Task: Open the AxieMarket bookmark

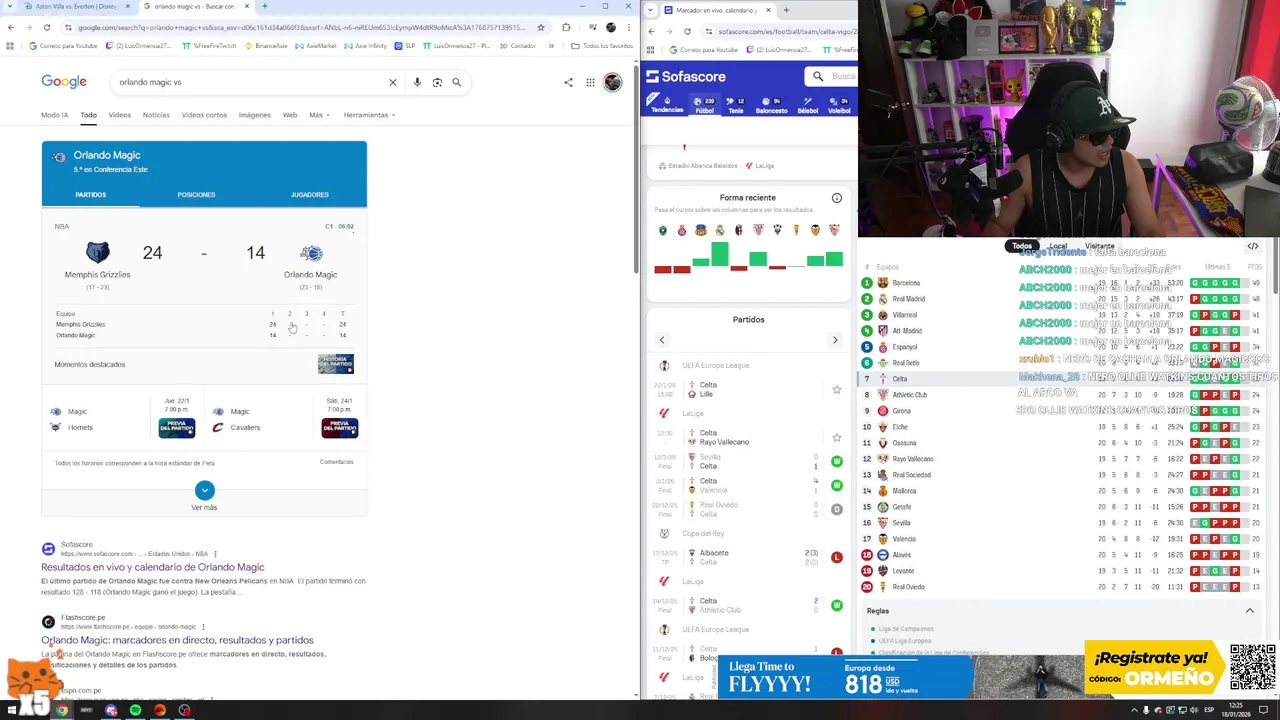Action: click(316, 46)
